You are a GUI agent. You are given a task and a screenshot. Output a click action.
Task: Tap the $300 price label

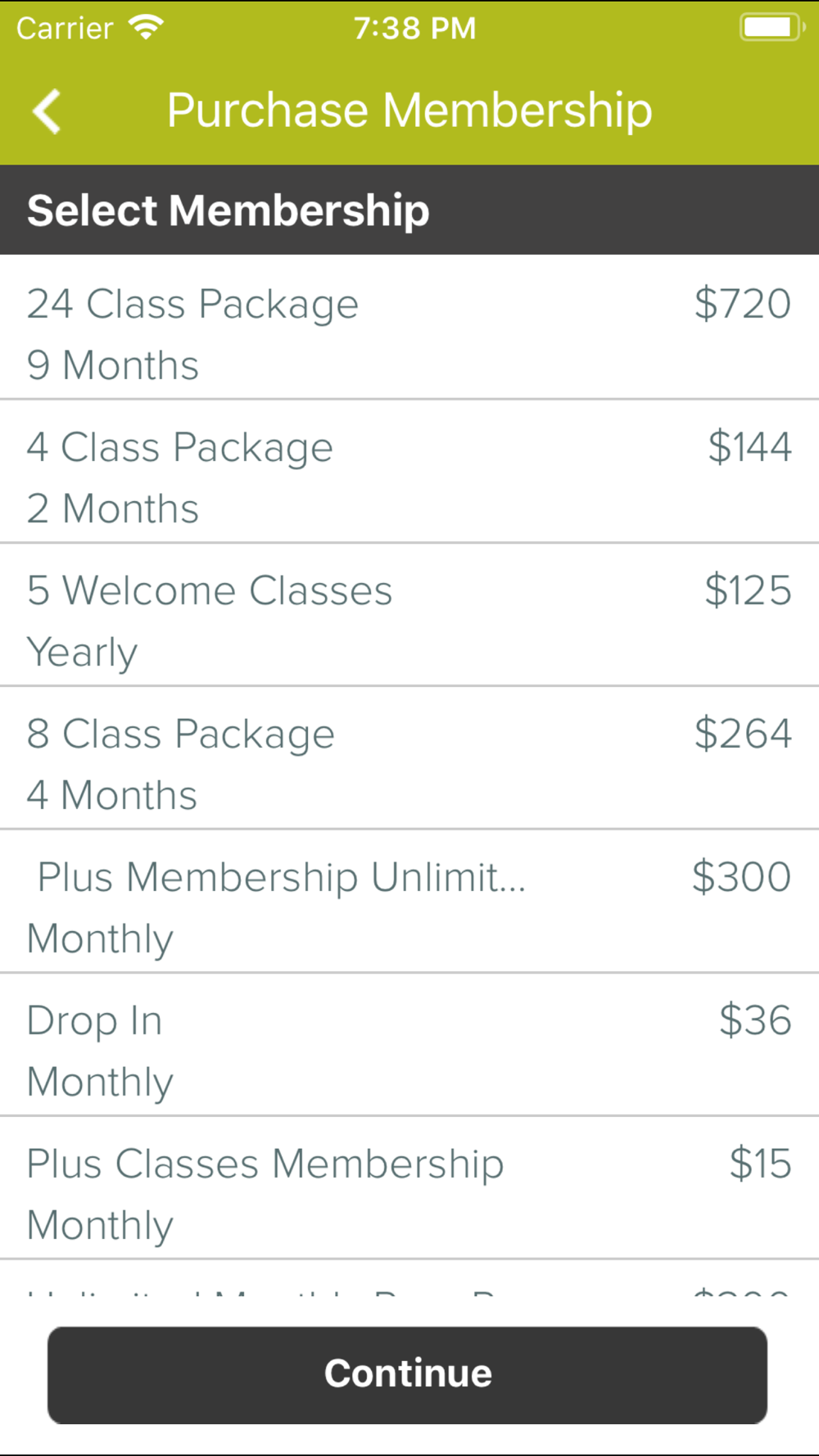pos(741,877)
